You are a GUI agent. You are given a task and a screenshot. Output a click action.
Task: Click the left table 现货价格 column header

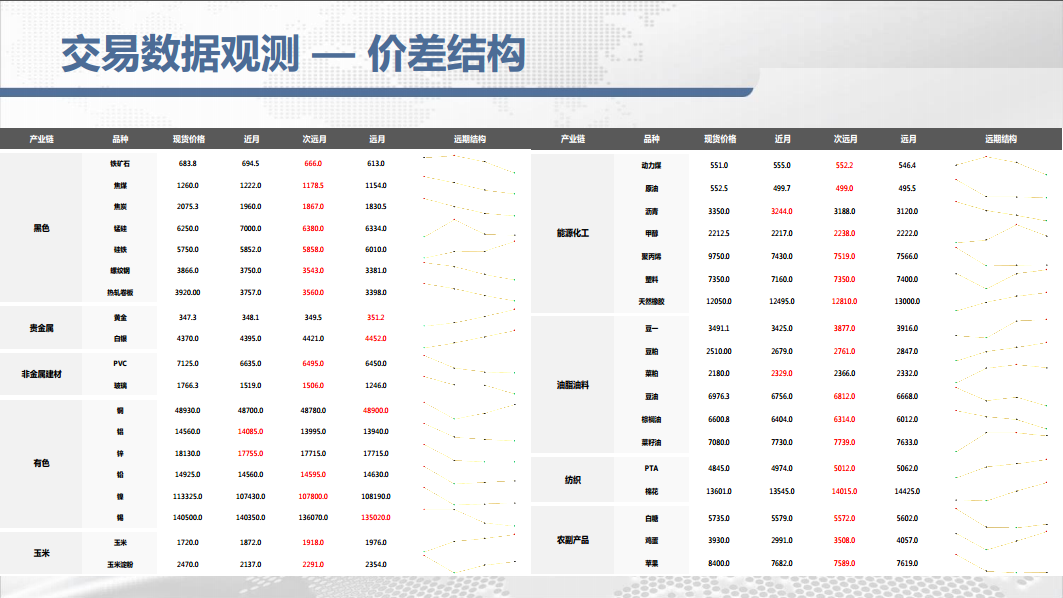tap(188, 139)
